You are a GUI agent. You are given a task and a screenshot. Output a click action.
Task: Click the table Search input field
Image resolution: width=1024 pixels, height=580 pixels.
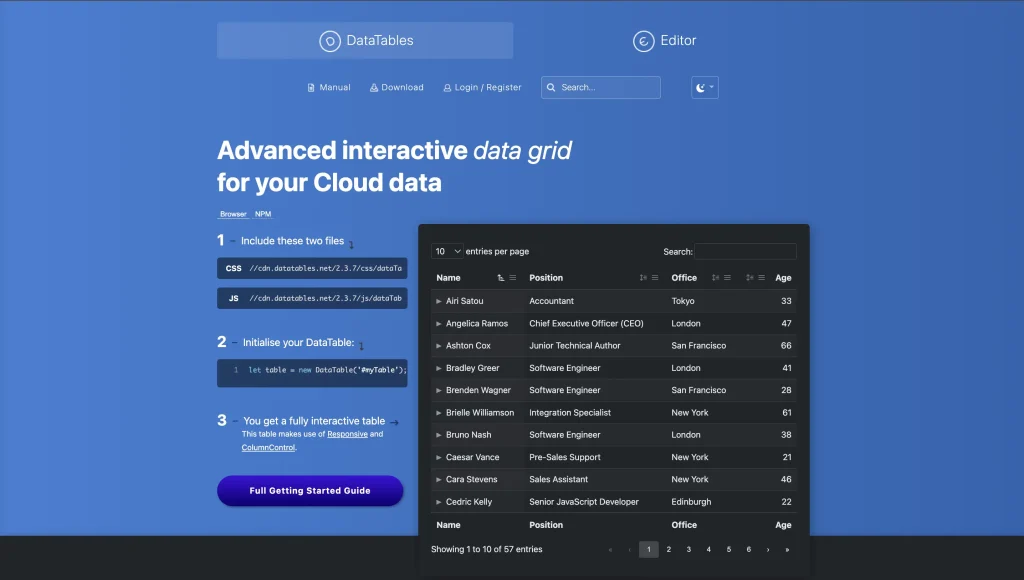[x=746, y=252]
